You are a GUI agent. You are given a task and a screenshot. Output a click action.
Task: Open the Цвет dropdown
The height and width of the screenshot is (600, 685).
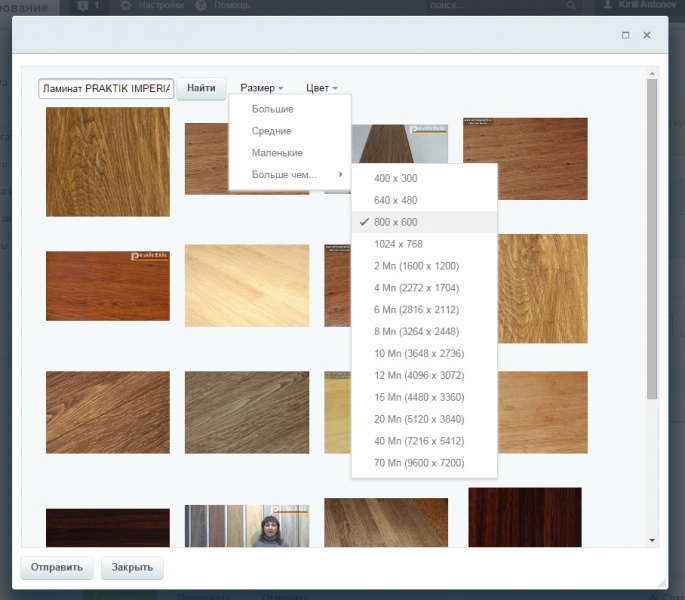click(x=321, y=89)
